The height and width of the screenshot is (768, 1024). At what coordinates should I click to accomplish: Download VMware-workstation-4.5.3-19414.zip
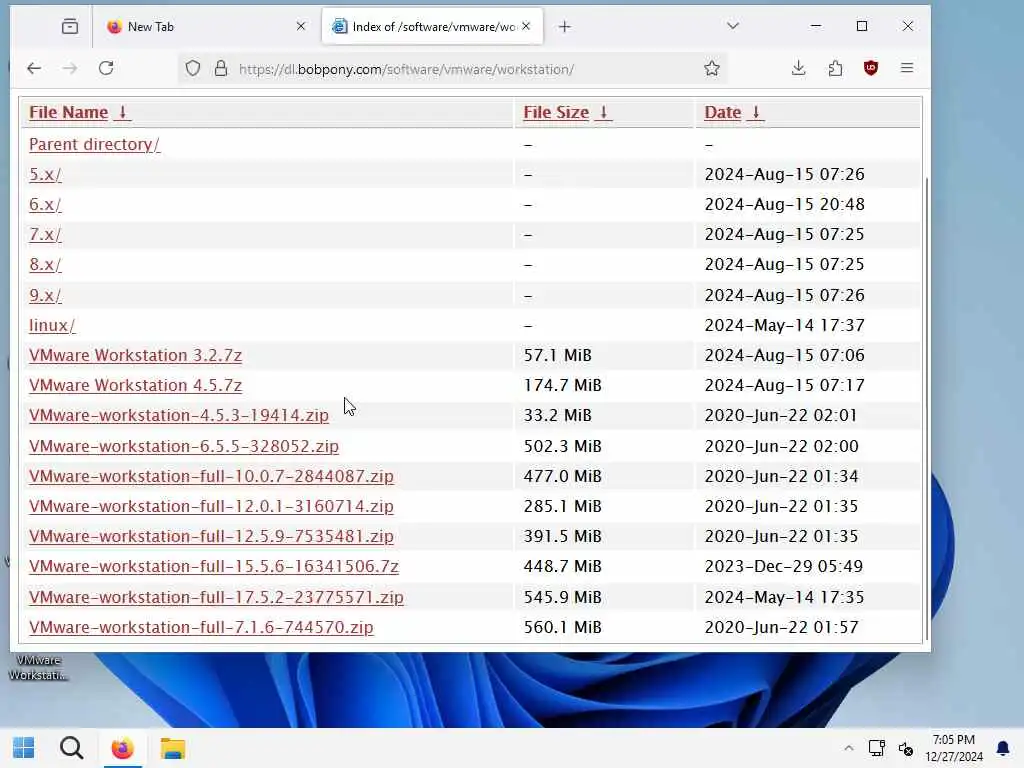point(179,415)
